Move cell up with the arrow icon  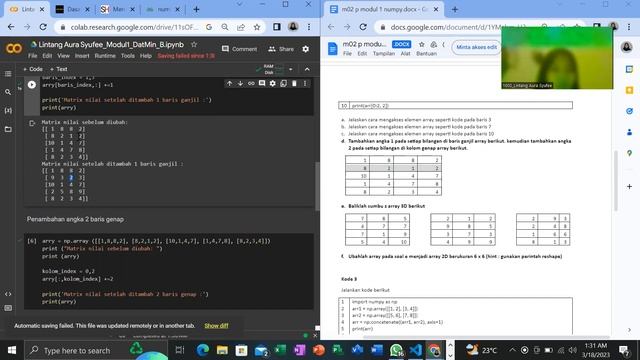(229, 83)
